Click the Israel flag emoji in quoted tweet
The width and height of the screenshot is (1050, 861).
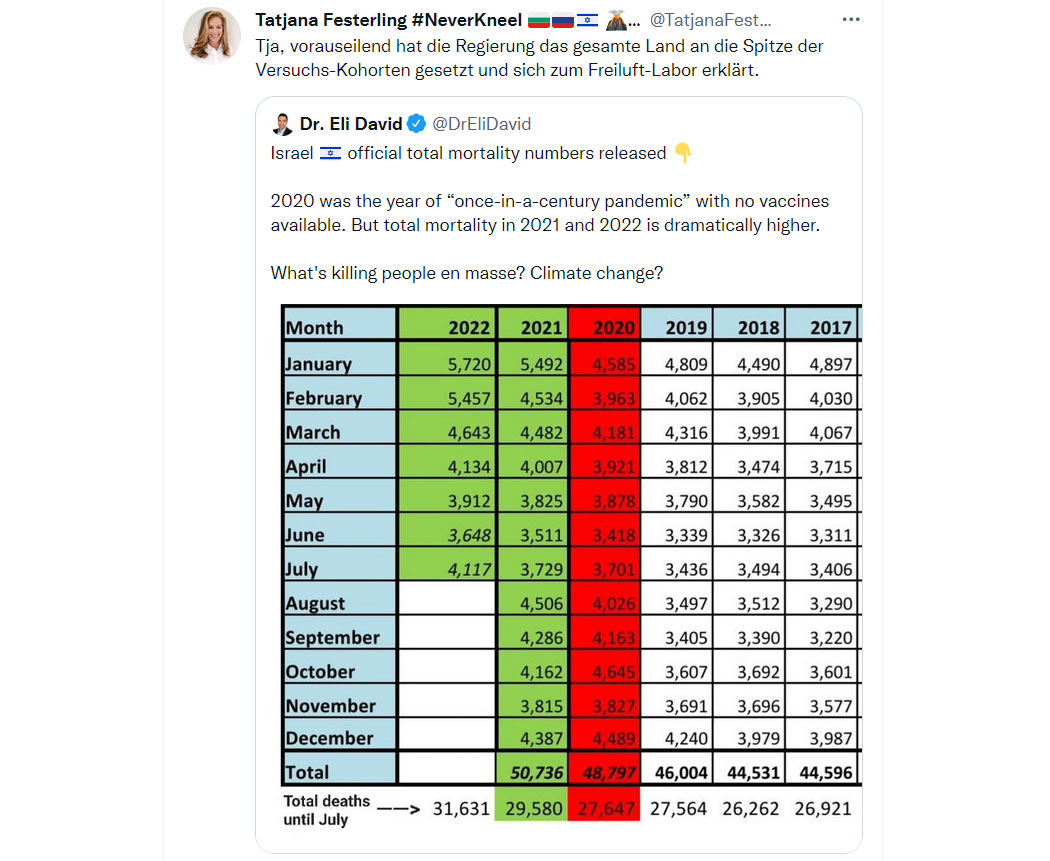pos(330,153)
